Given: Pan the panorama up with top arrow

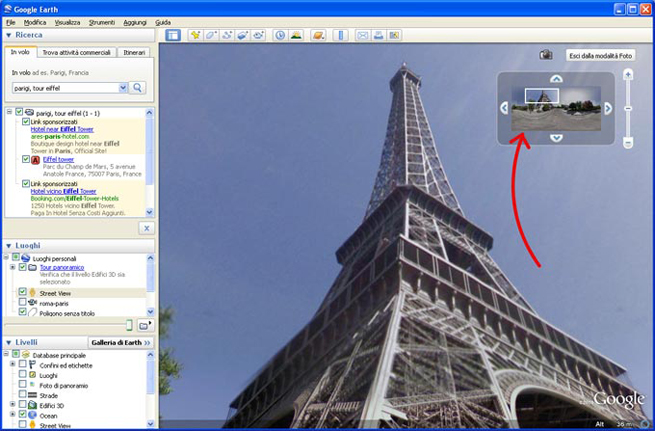Looking at the screenshot, I should [x=556, y=79].
